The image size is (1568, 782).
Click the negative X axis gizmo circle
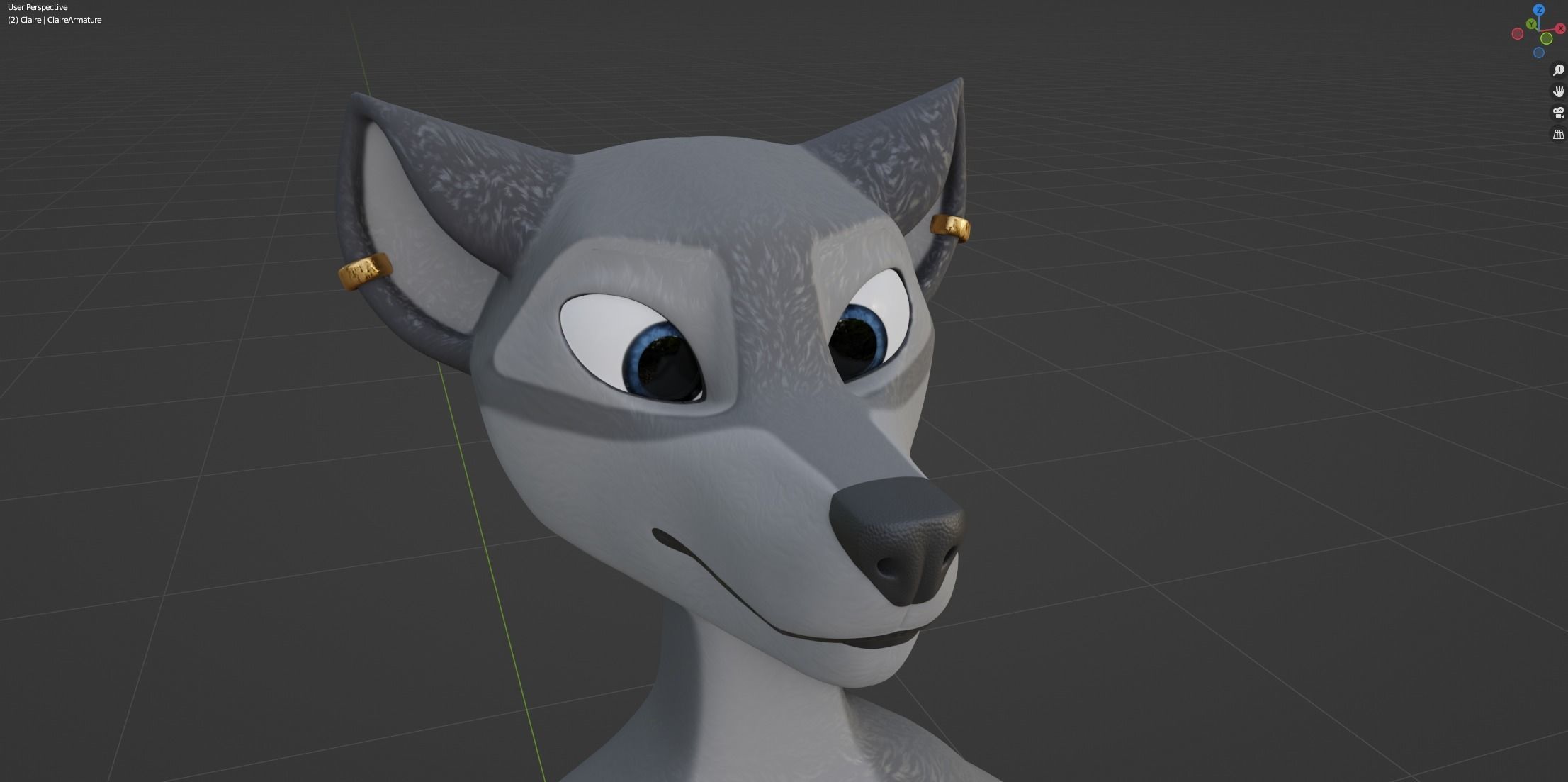[x=1518, y=33]
